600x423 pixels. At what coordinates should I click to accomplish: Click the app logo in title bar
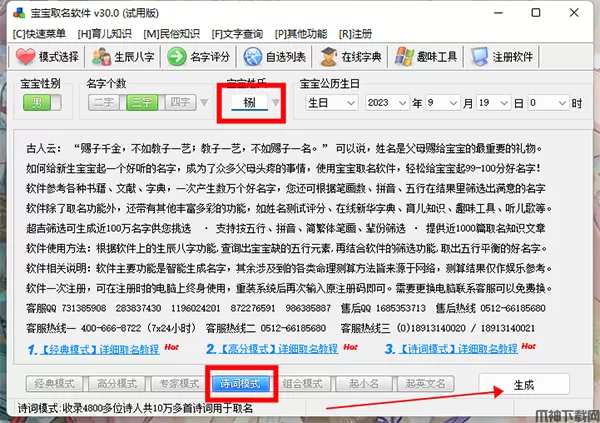coord(19,13)
